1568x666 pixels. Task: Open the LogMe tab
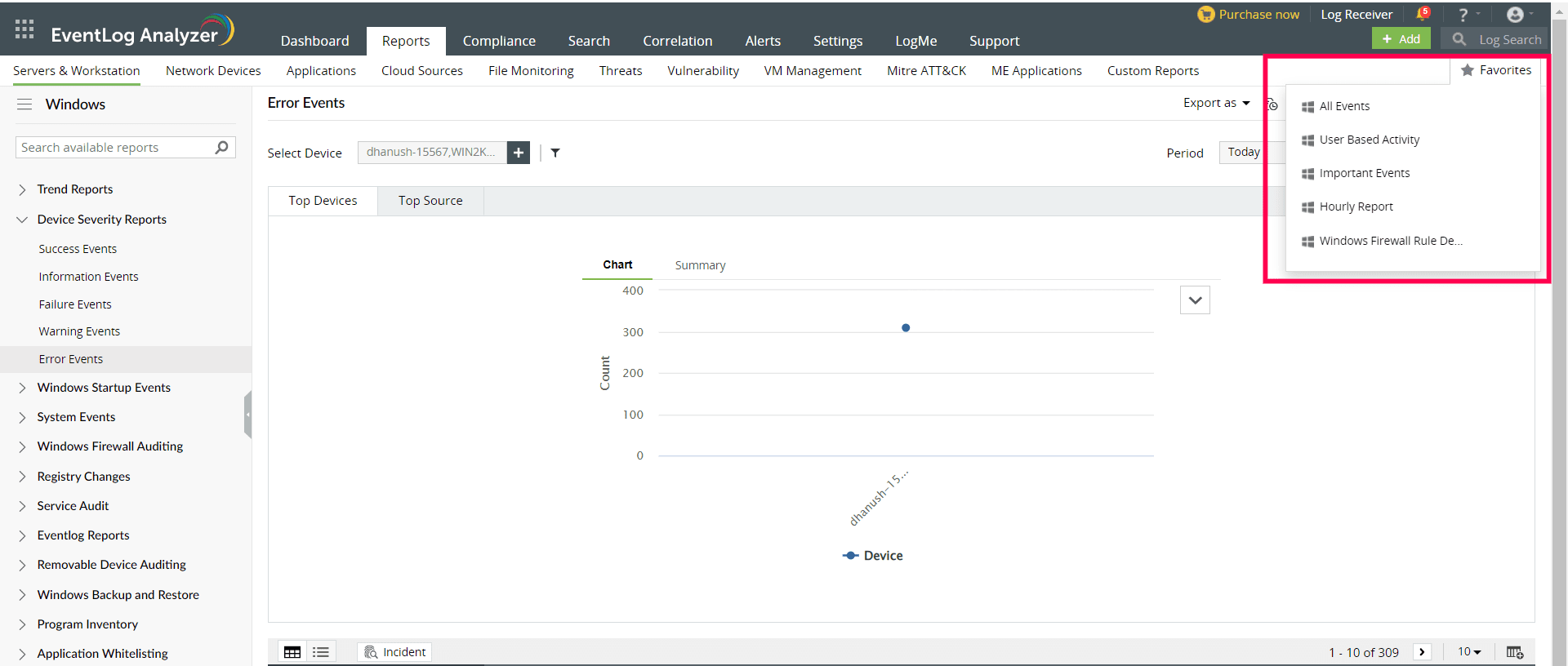(x=915, y=41)
